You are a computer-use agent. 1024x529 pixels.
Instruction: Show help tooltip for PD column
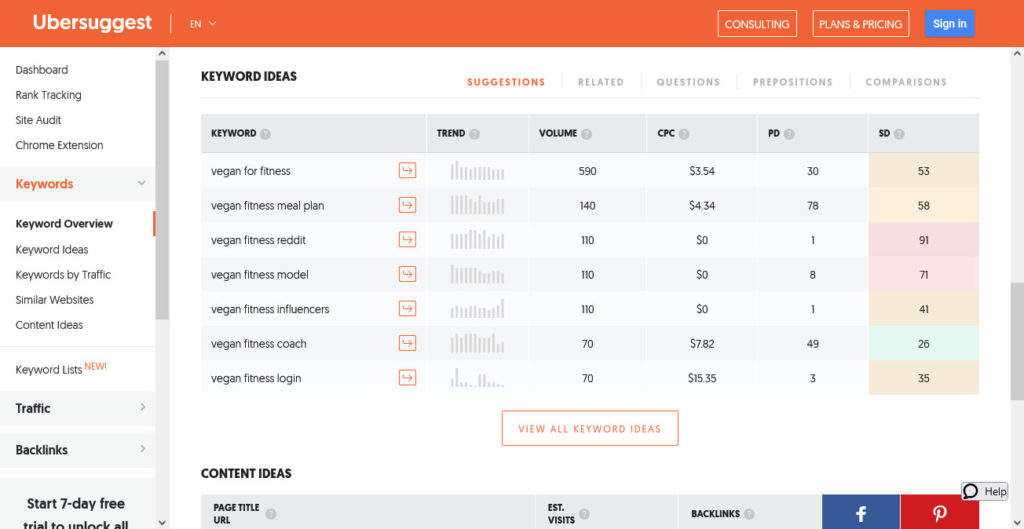[x=790, y=134]
